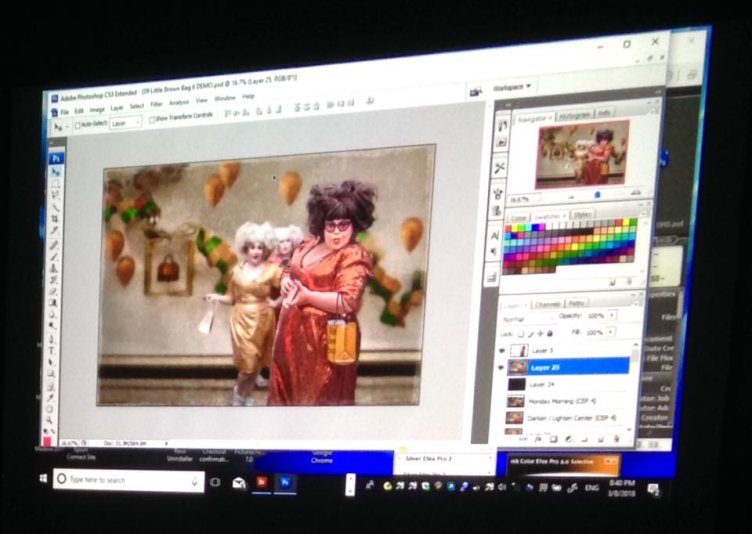
Task: Open the Auto-Select Layer dropdown
Action: pyautogui.click(x=125, y=123)
